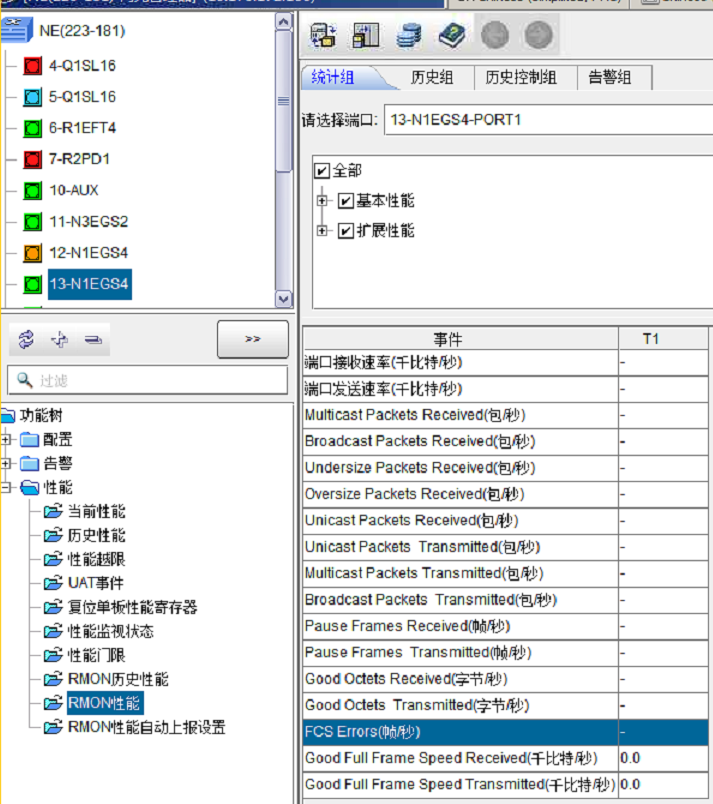The width and height of the screenshot is (713, 804).
Task: Click the second greyed-out round toolbar icon
Action: (x=539, y=35)
